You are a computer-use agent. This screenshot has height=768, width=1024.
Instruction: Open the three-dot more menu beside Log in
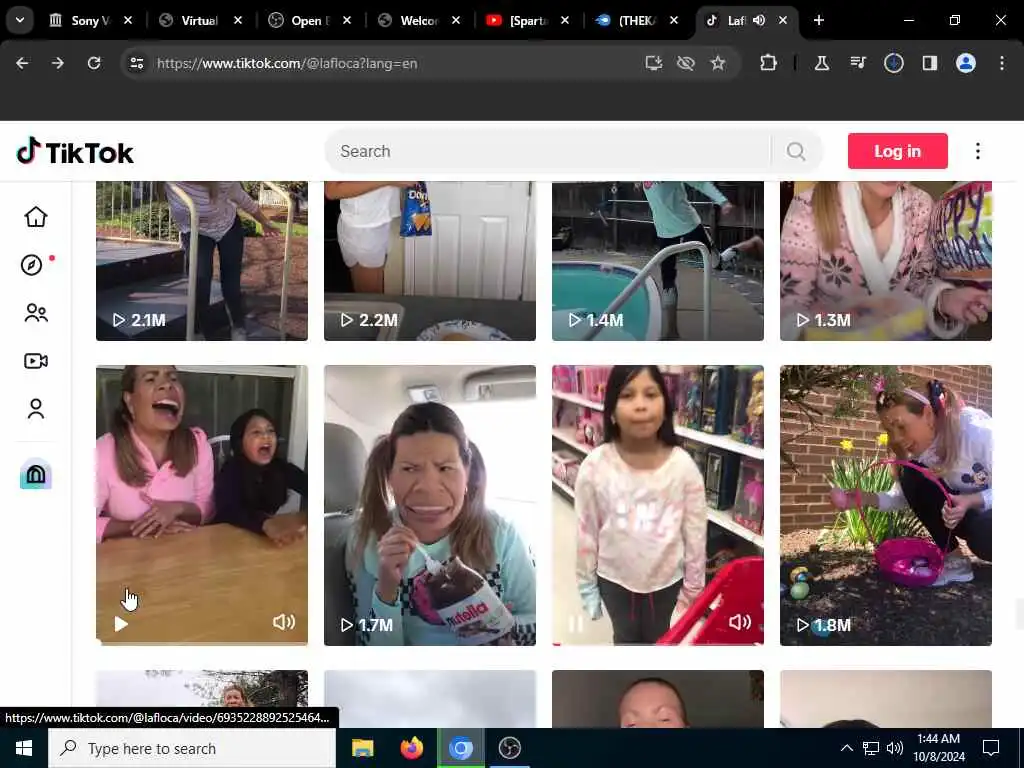click(x=978, y=152)
